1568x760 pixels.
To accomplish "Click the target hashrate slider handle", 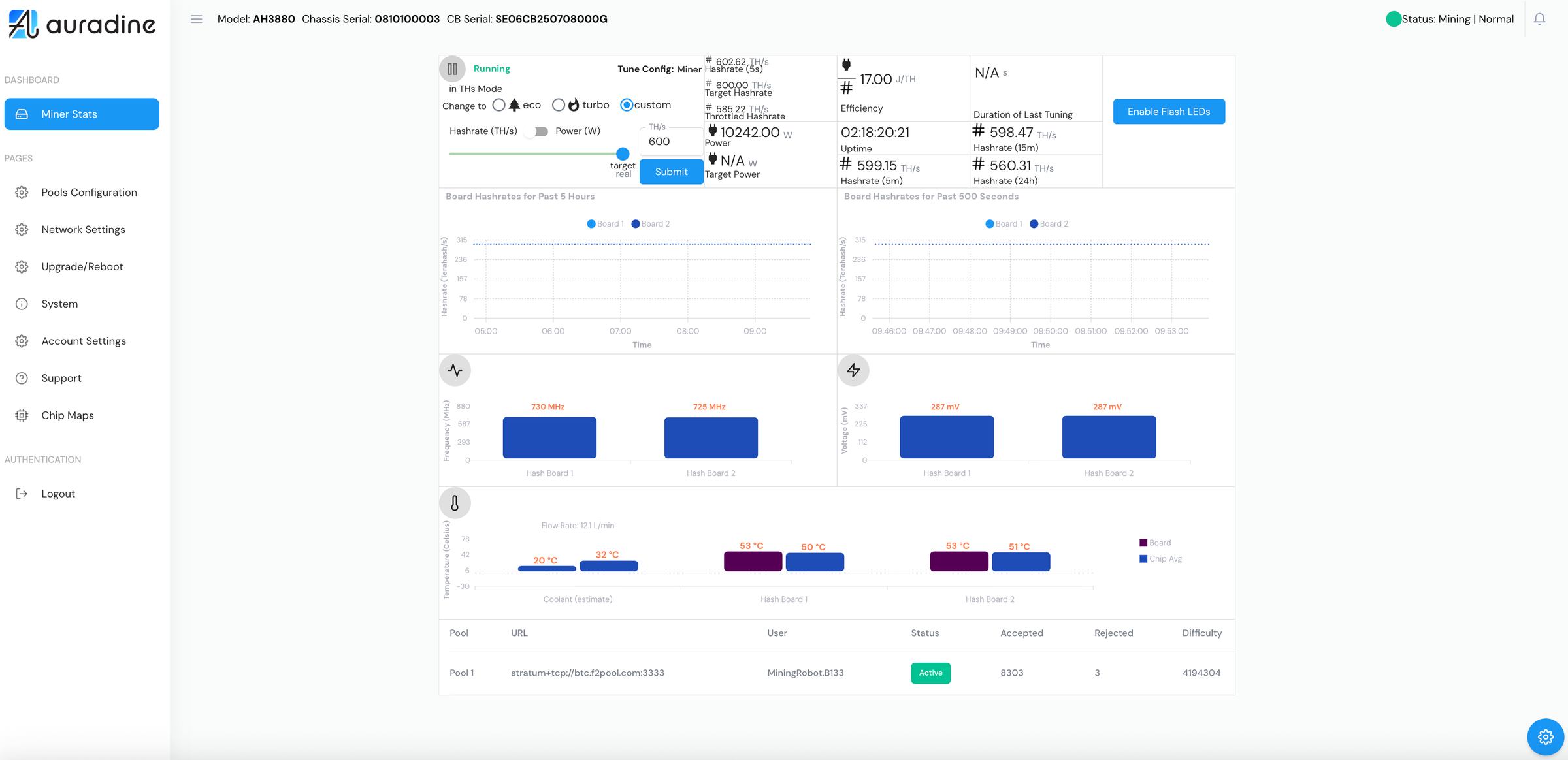I will (x=621, y=154).
